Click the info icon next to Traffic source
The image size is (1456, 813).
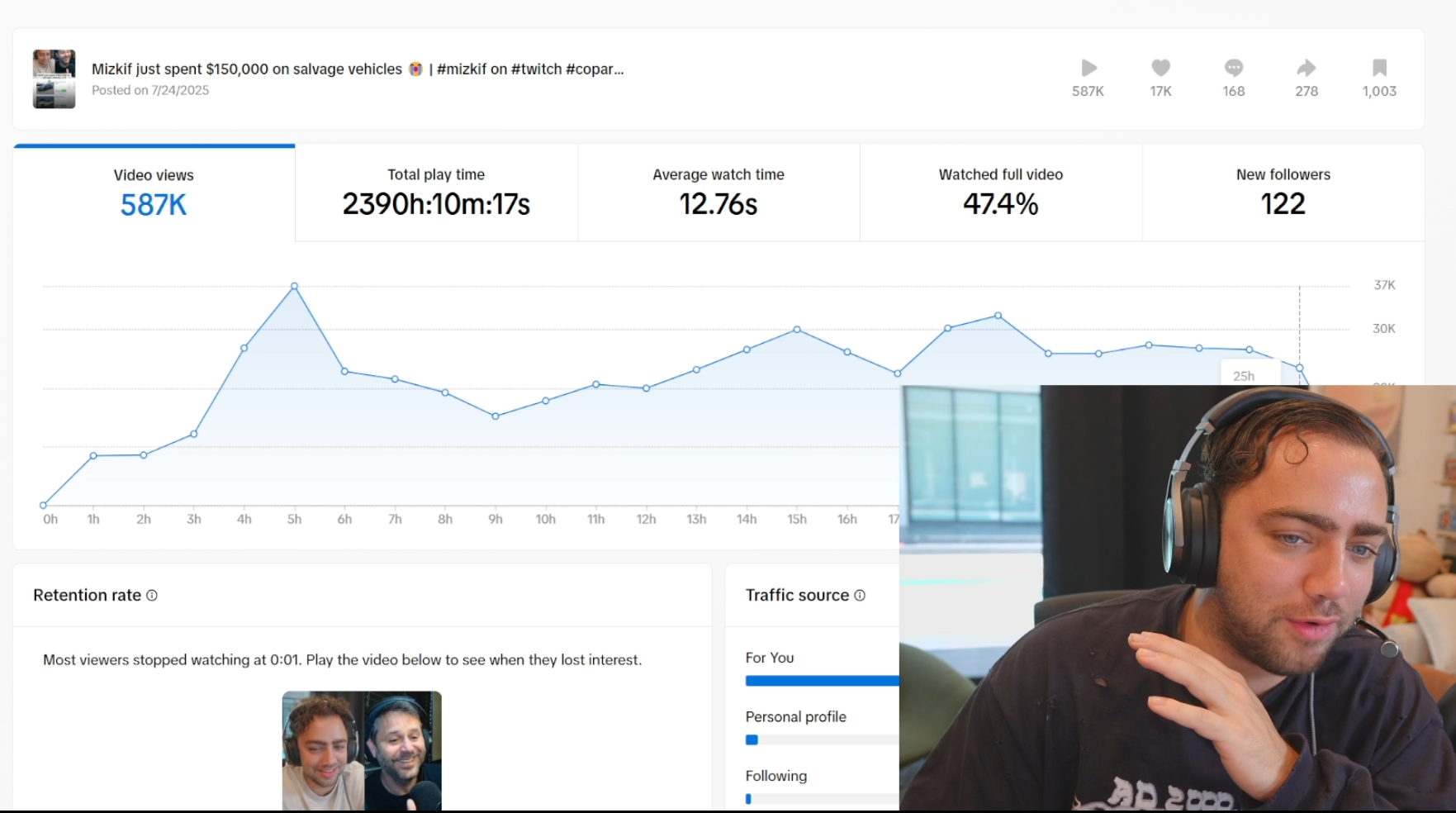click(x=860, y=595)
